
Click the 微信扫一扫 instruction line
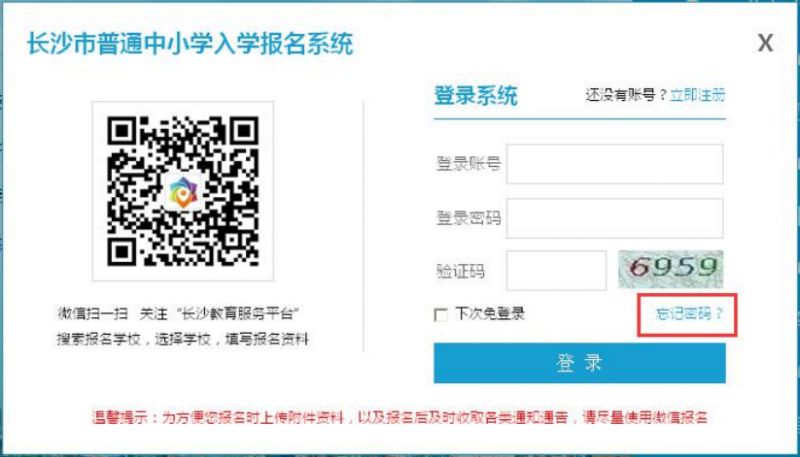pyautogui.click(x=178, y=314)
